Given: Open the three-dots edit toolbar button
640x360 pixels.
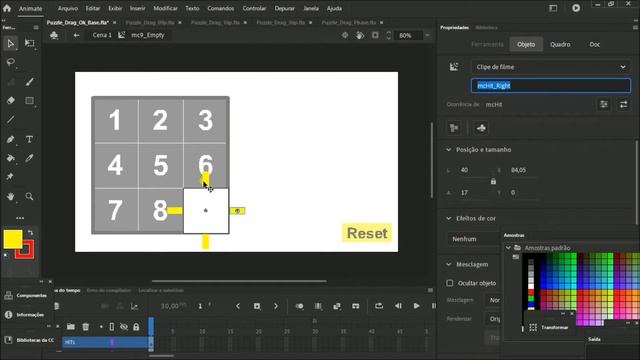Looking at the screenshot, I should click(x=20, y=218).
